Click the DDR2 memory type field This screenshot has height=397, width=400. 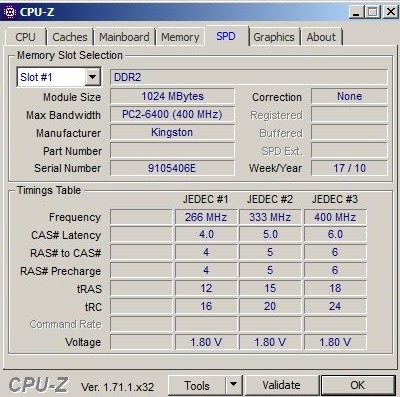(249, 77)
